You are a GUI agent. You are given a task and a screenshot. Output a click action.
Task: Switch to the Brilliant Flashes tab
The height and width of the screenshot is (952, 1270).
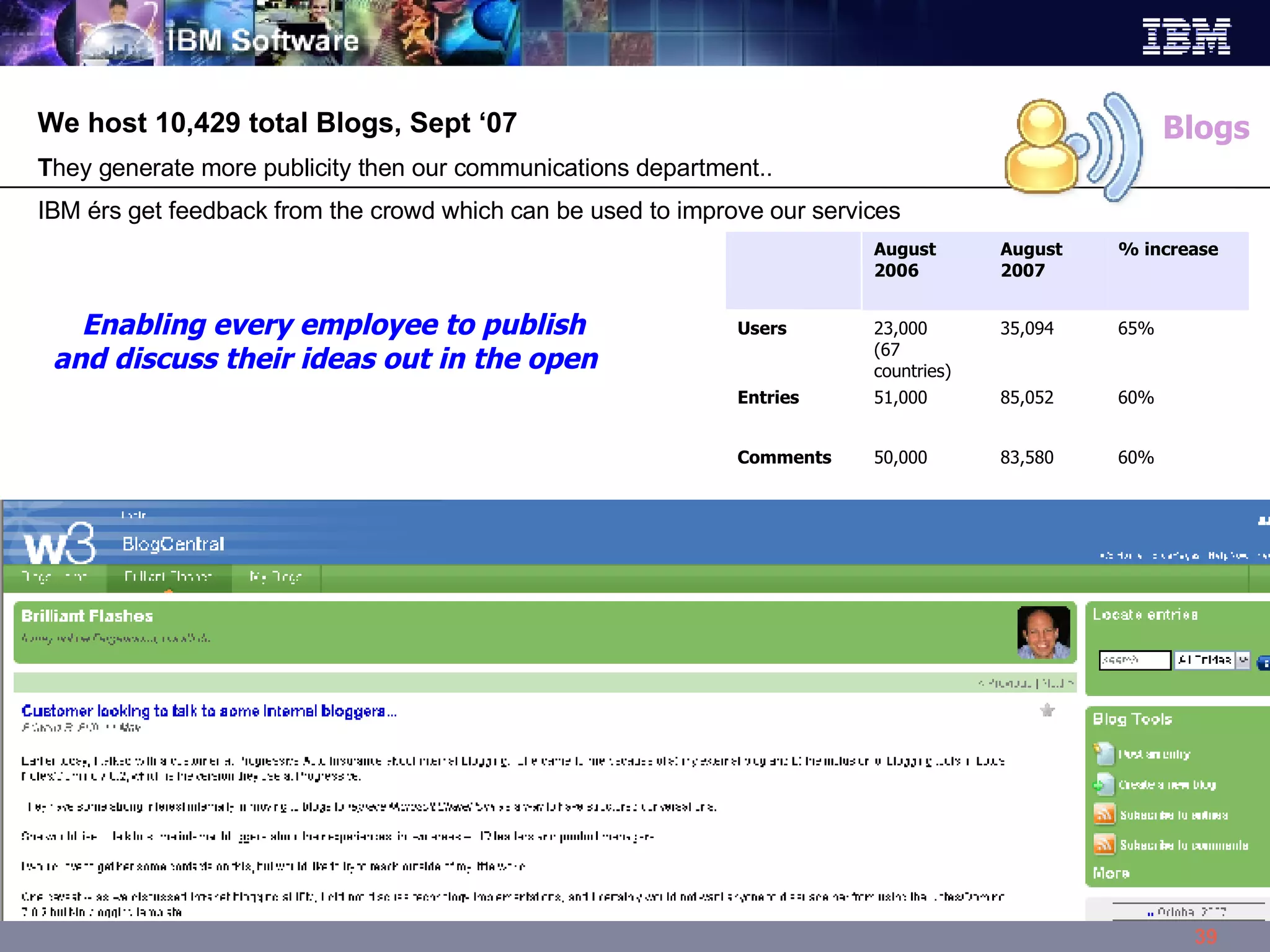[x=168, y=577]
